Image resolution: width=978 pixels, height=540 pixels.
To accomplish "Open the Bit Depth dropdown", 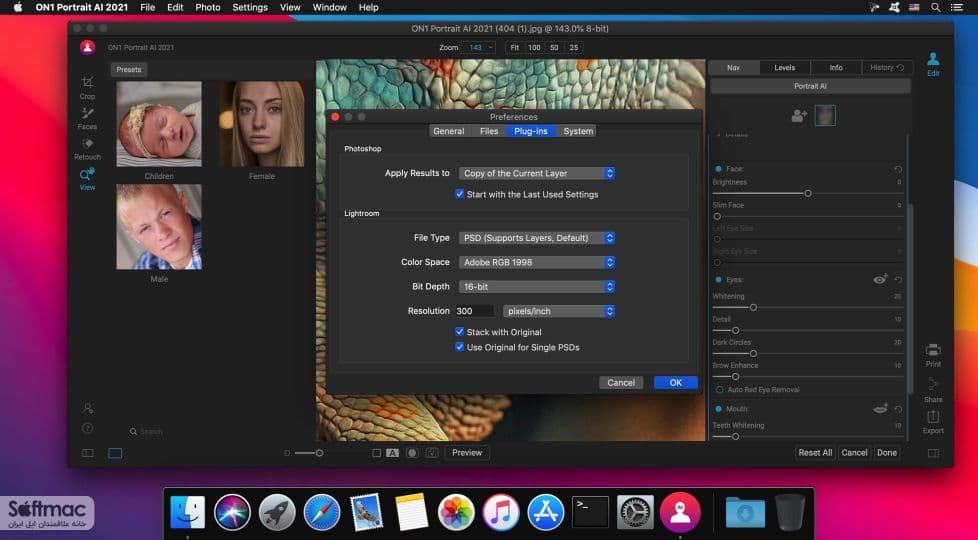I will click(537, 286).
